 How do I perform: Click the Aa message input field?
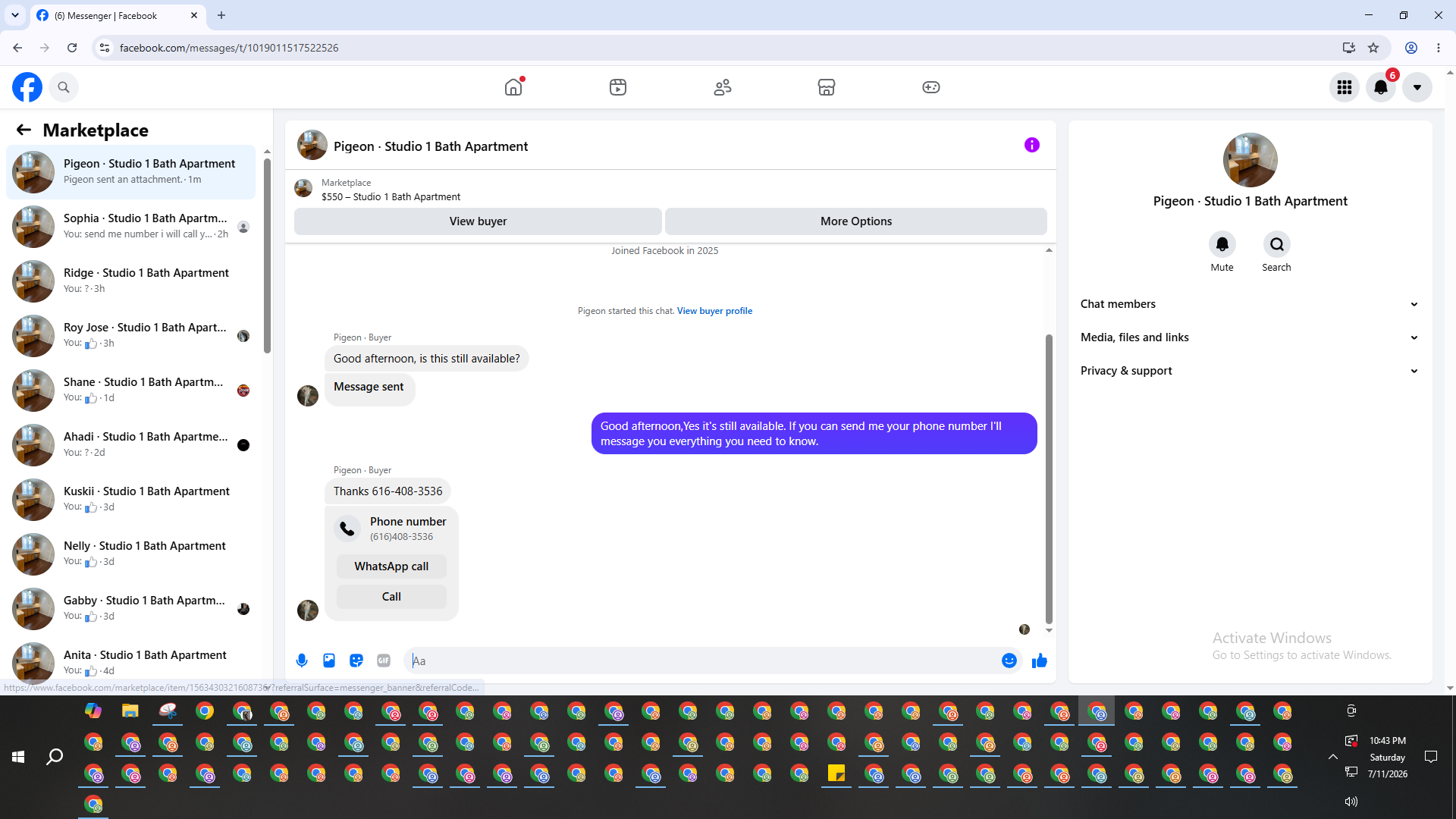(705, 661)
